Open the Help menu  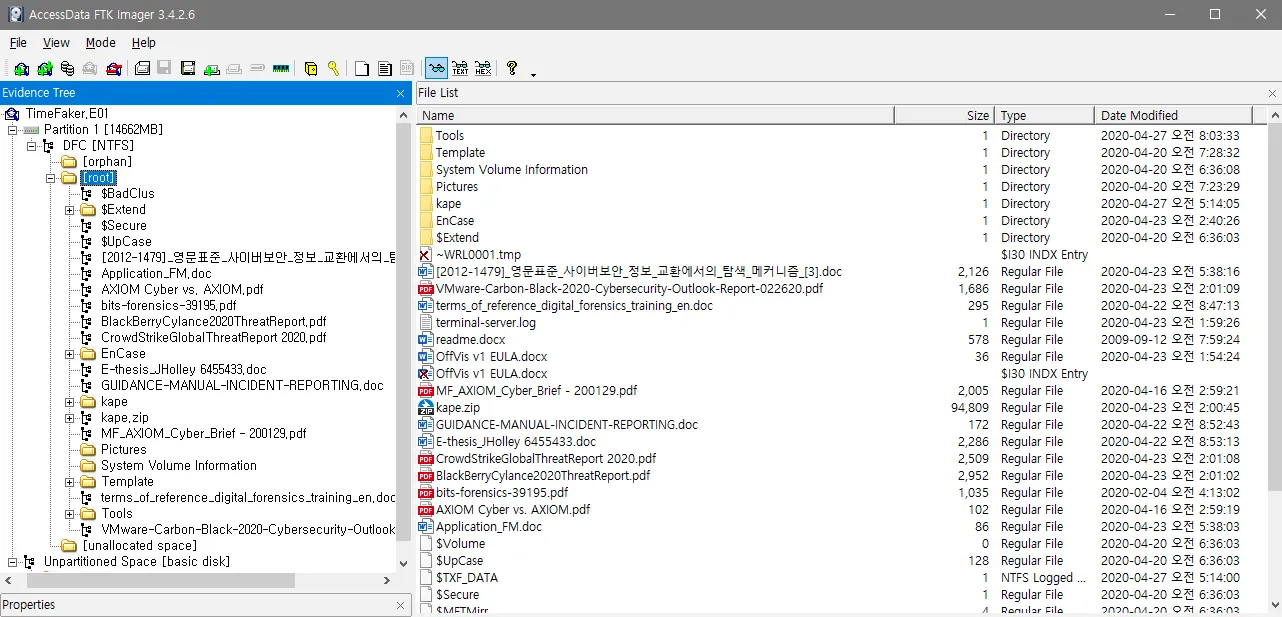pos(144,43)
